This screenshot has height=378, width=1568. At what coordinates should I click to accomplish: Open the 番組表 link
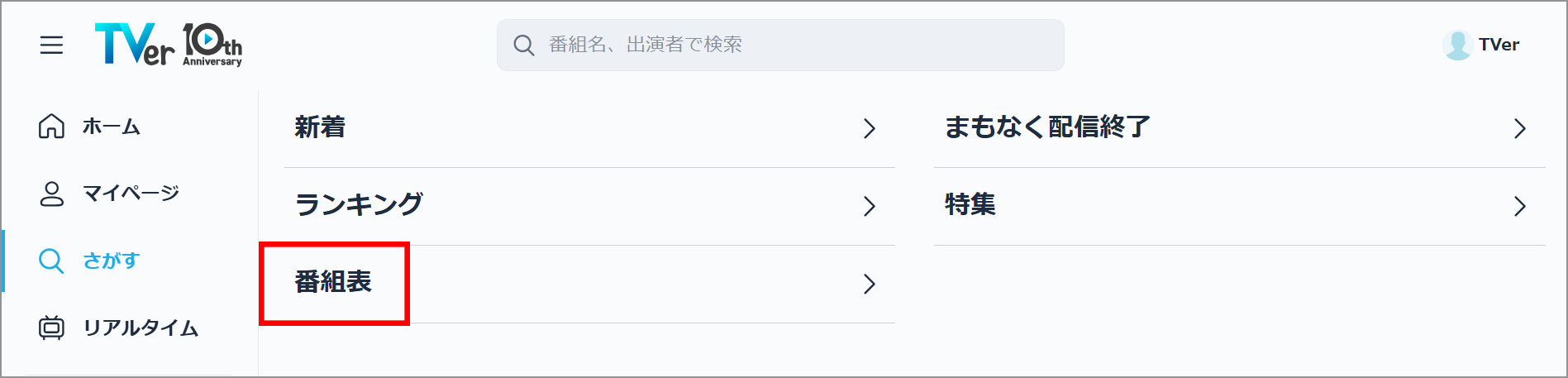333,282
